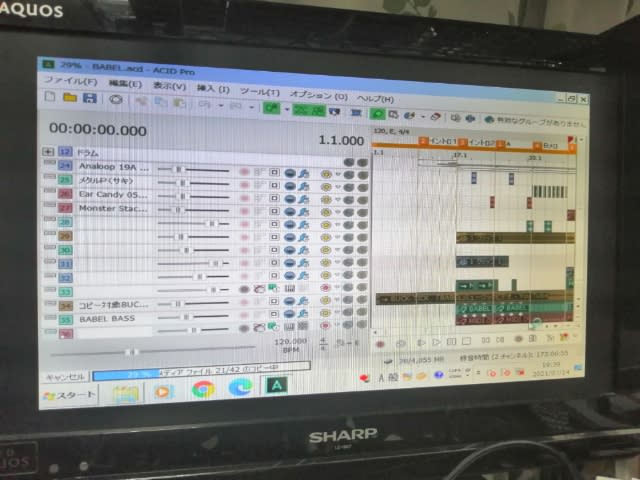Mute the Analoop 19A track
This screenshot has height=480, width=640.
[x=349, y=175]
